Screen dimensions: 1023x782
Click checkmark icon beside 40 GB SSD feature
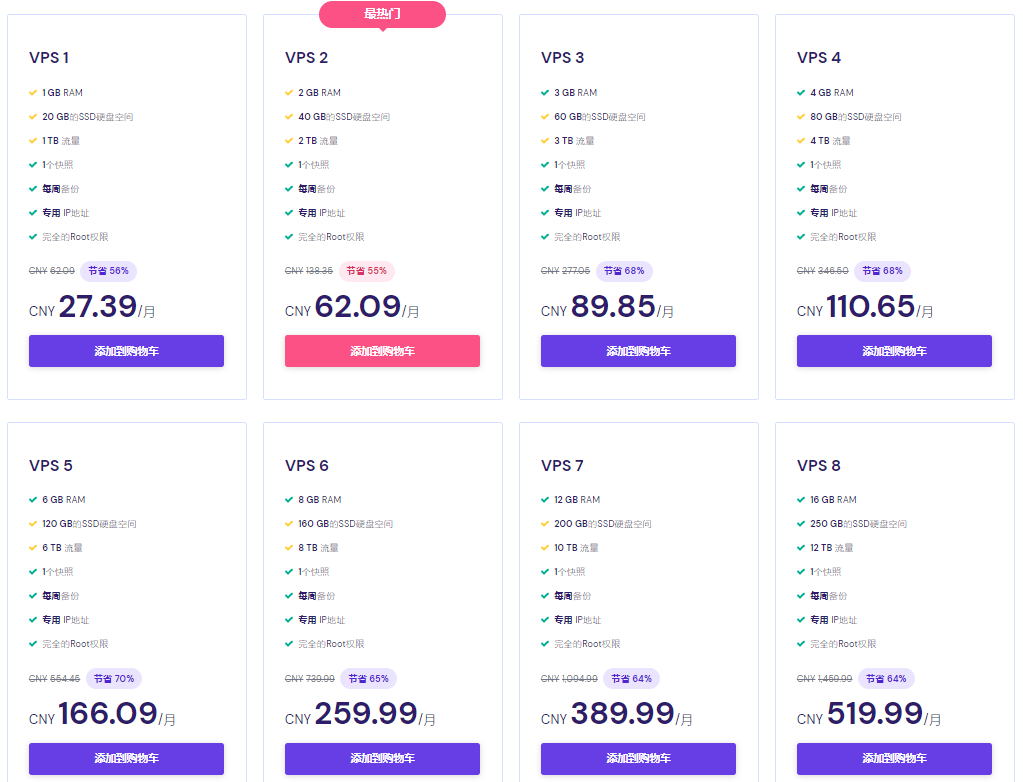click(289, 117)
